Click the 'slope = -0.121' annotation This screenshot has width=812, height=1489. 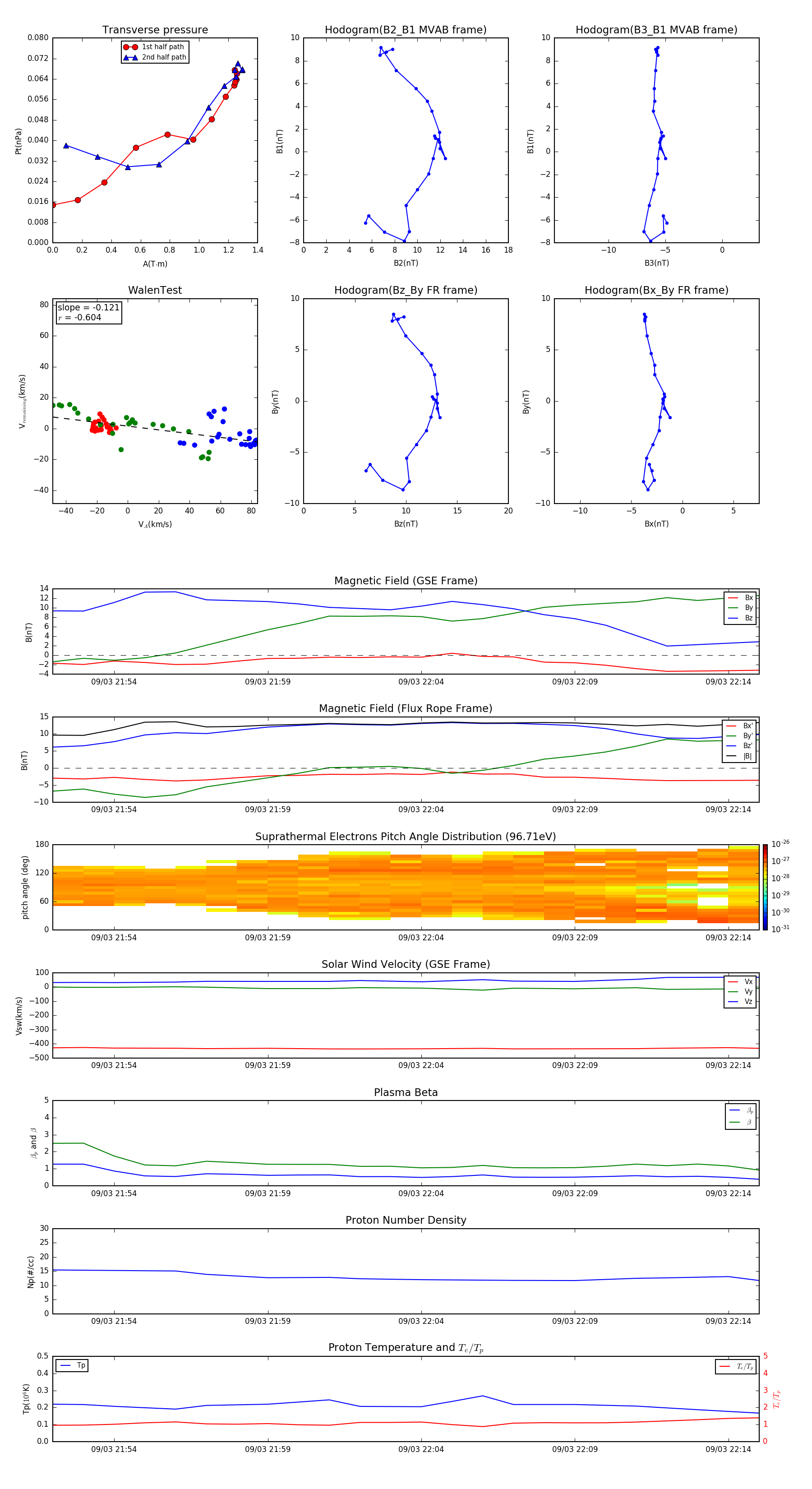[88, 308]
